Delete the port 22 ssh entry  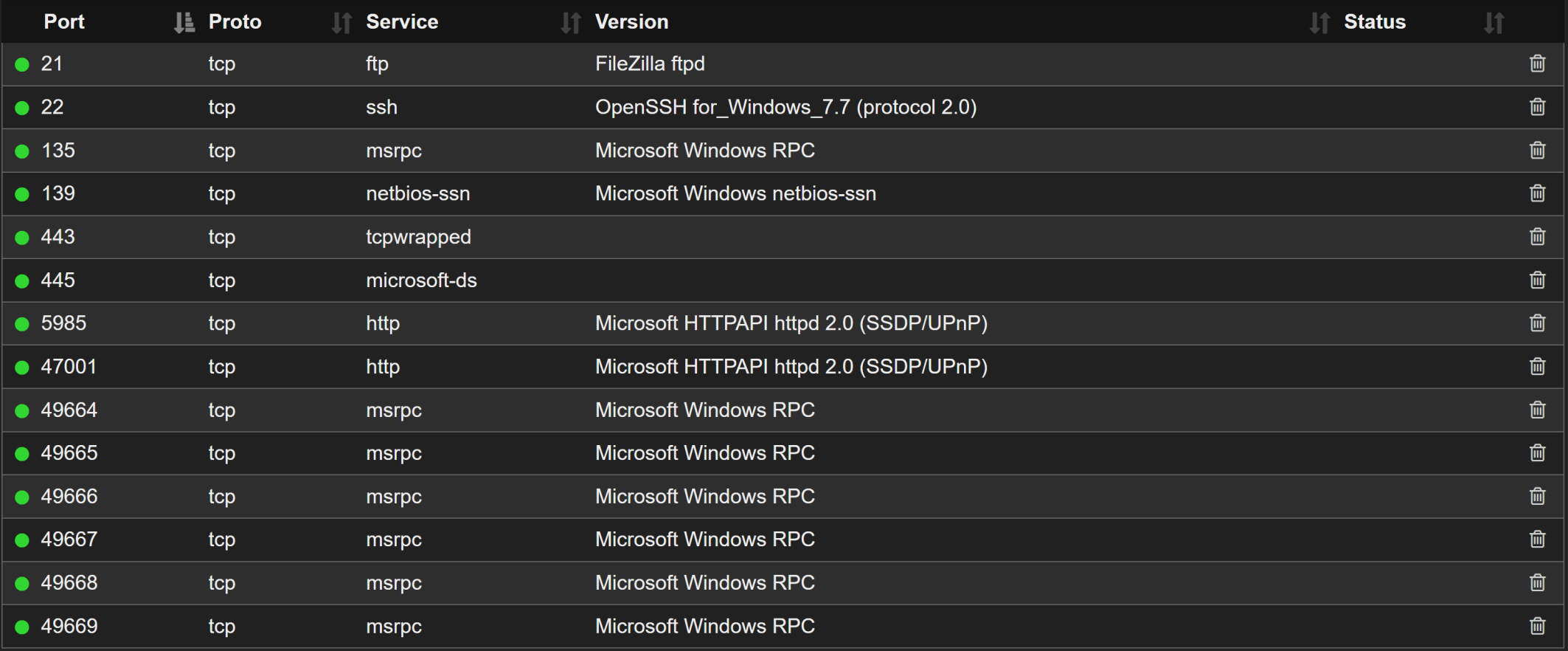point(1537,107)
